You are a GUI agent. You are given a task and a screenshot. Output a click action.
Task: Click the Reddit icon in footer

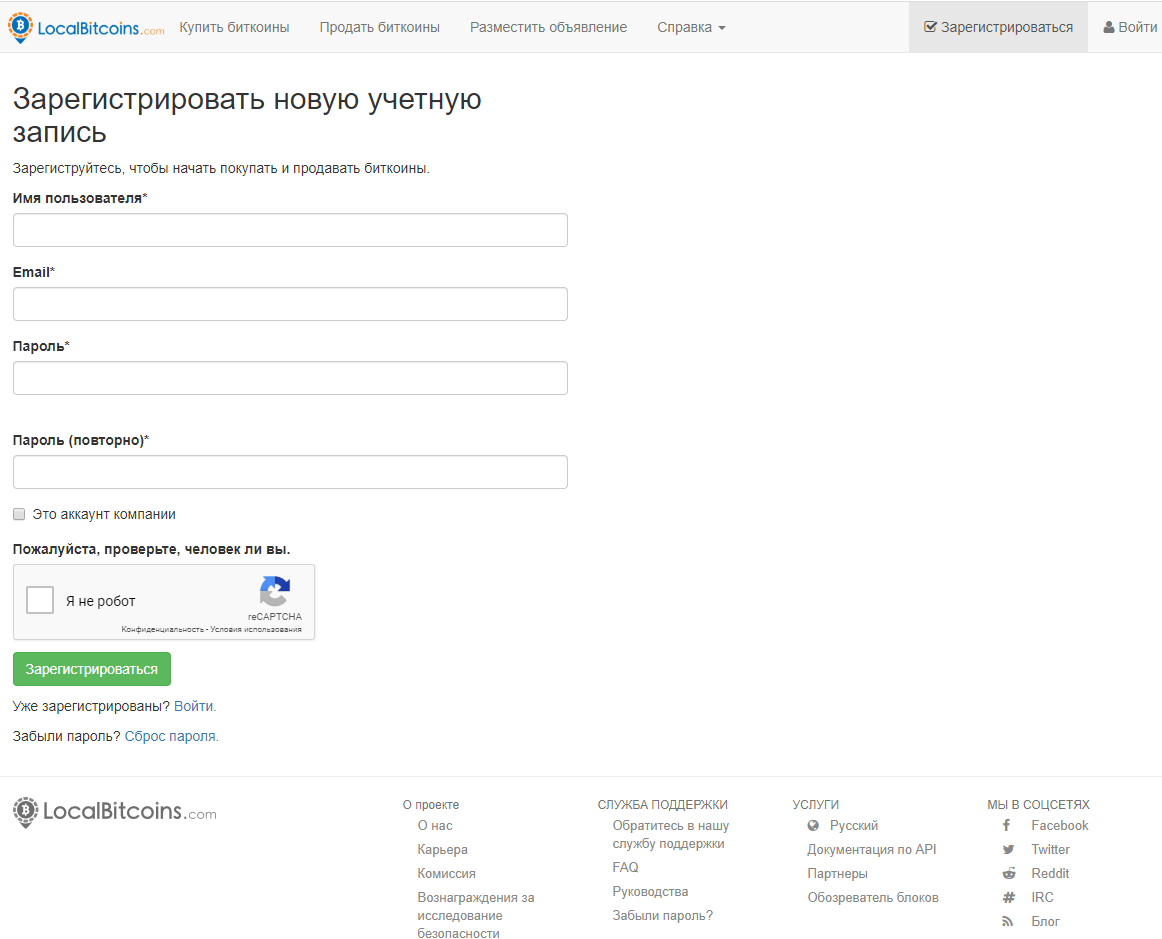[x=1008, y=873]
